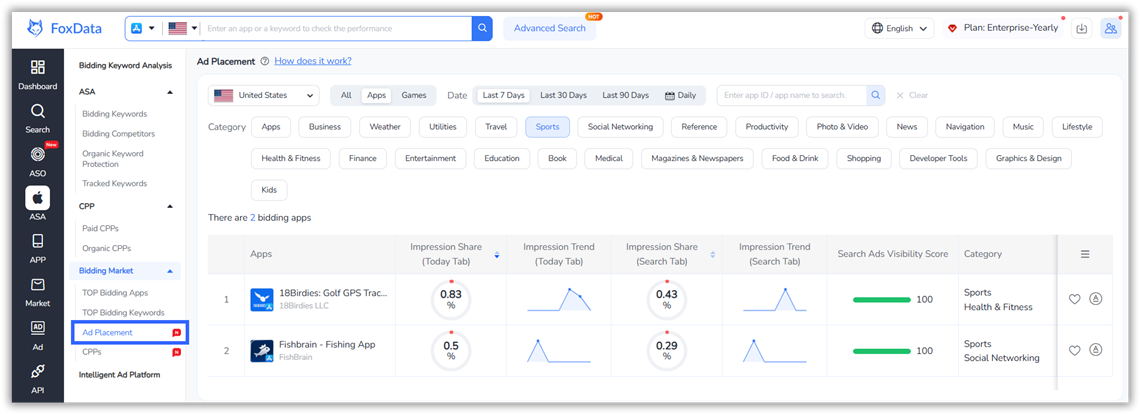
Task: Click the app ID search magnifier icon
Action: point(875,95)
